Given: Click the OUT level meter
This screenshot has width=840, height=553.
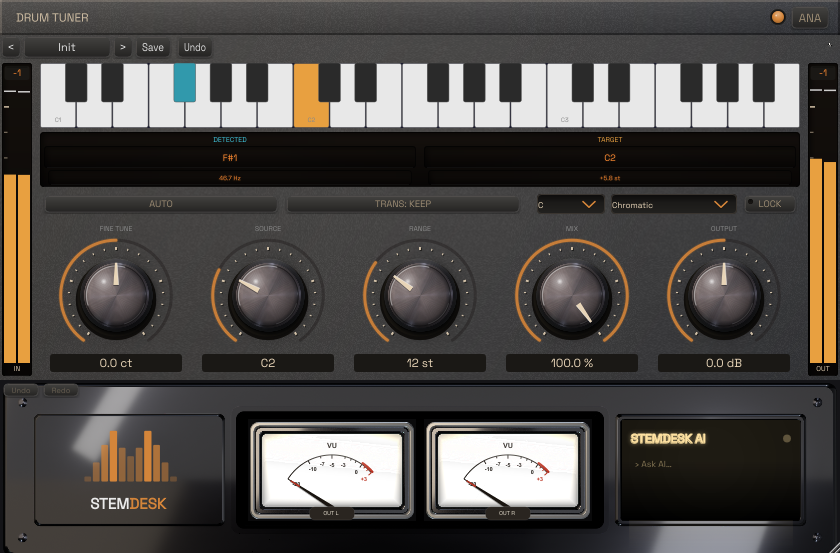Looking at the screenshot, I should point(823,222).
